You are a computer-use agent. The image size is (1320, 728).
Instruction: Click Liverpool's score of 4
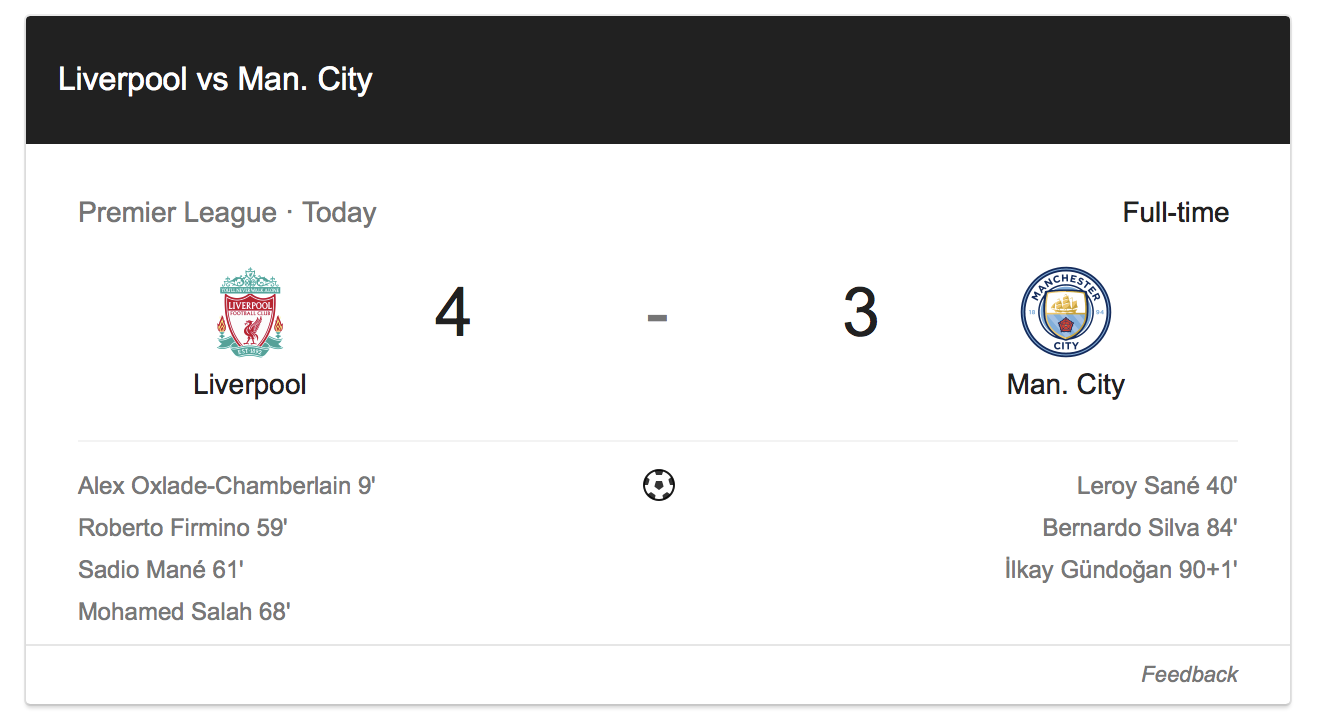click(453, 312)
